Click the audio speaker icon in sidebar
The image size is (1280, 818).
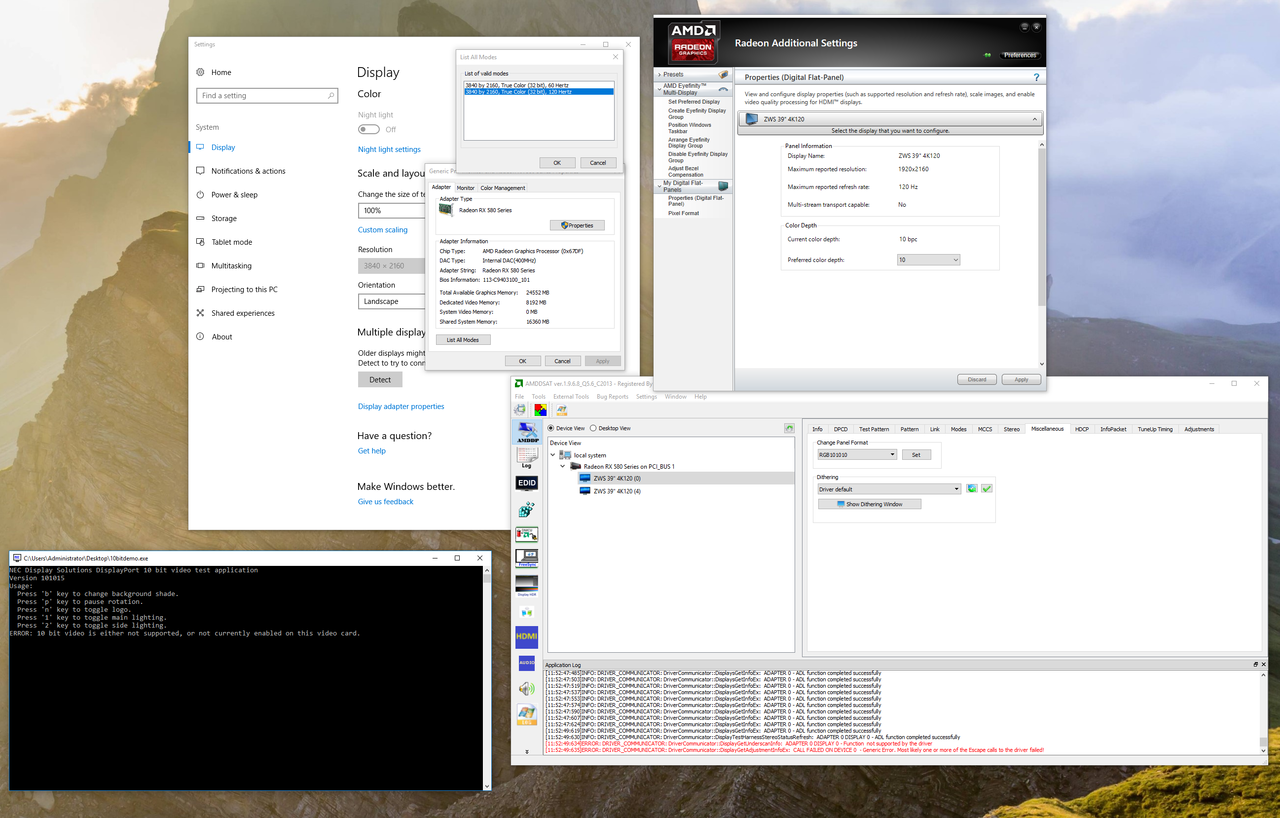point(526,688)
